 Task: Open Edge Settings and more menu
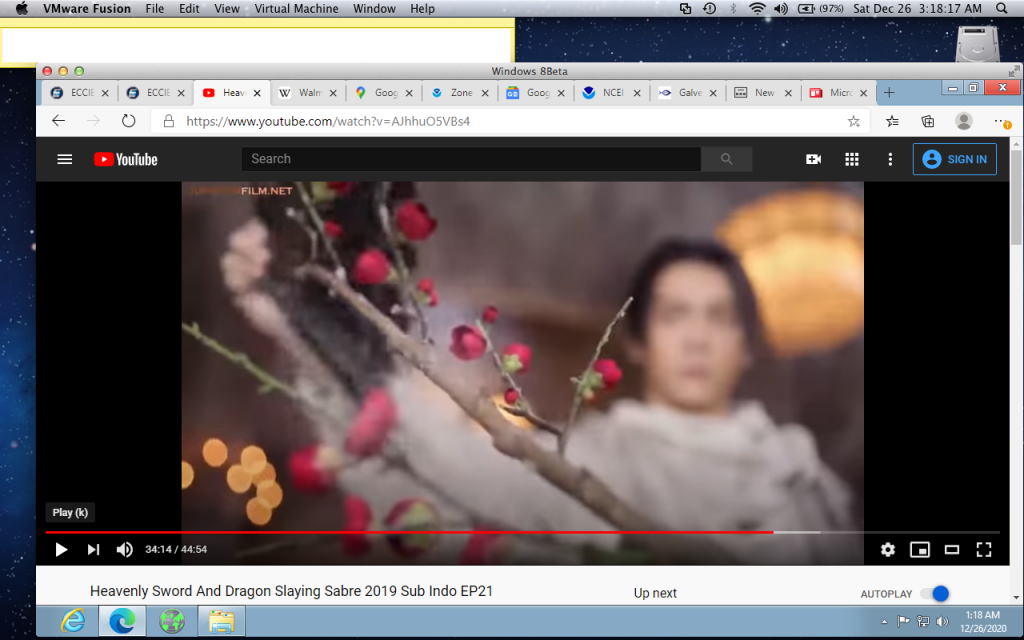point(1001,121)
